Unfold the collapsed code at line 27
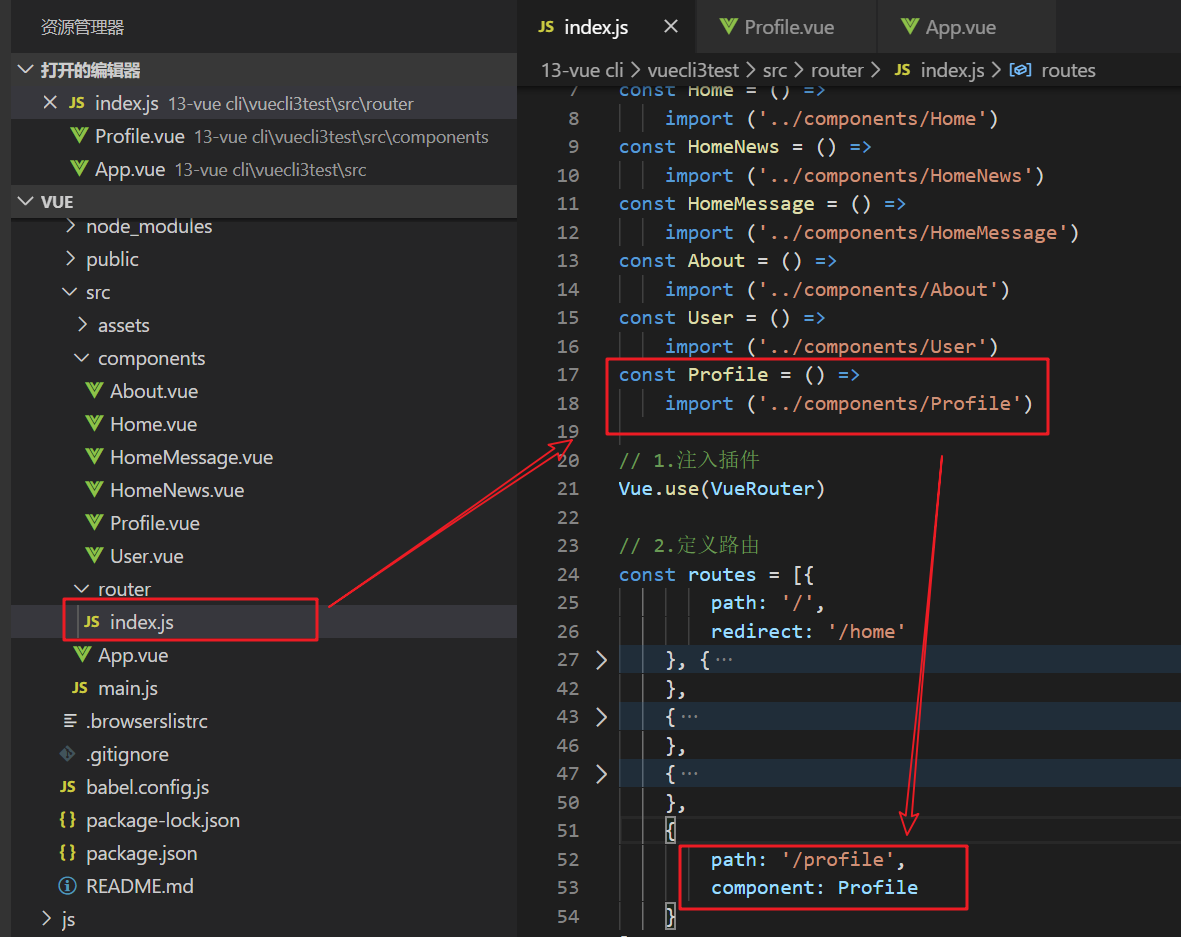The width and height of the screenshot is (1181, 937). click(601, 659)
